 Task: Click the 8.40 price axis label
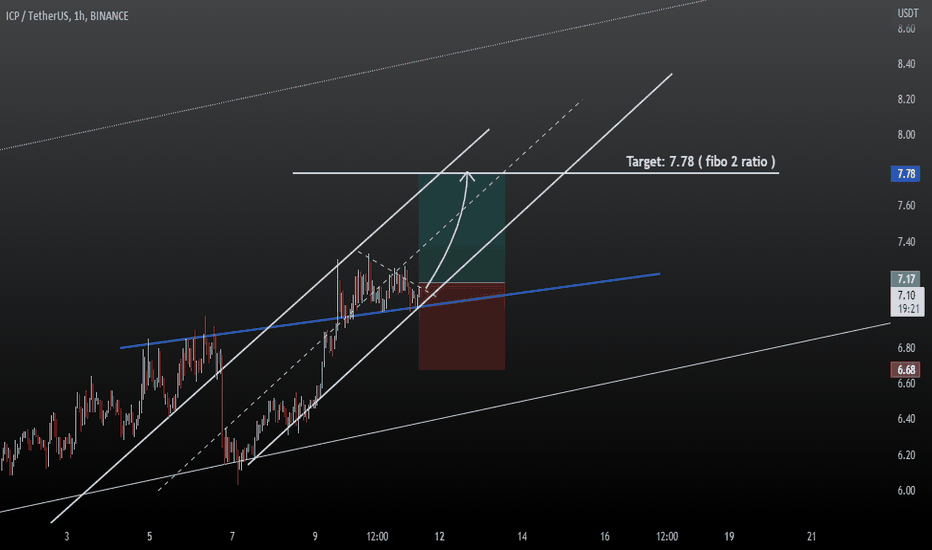(x=906, y=64)
